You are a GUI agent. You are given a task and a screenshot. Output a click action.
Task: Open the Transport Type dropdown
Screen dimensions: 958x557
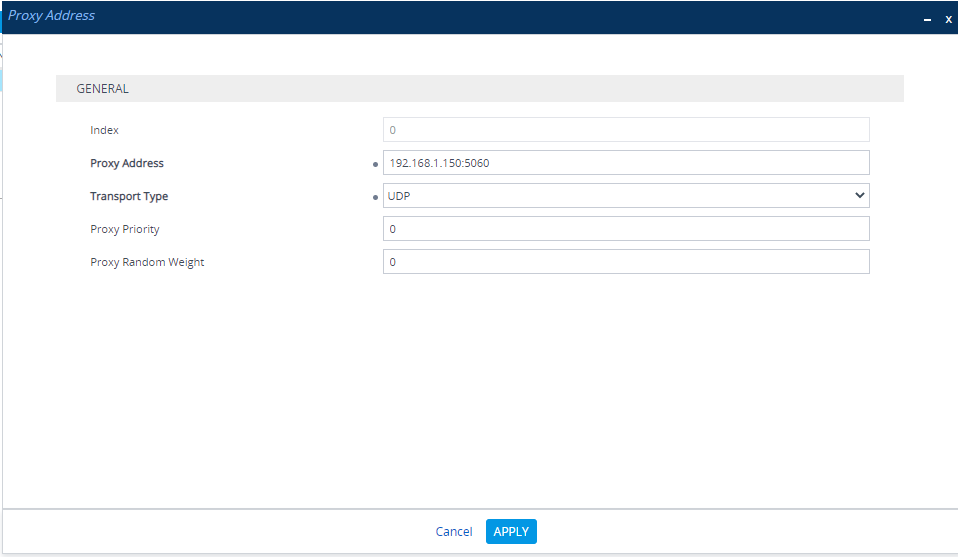tap(626, 195)
